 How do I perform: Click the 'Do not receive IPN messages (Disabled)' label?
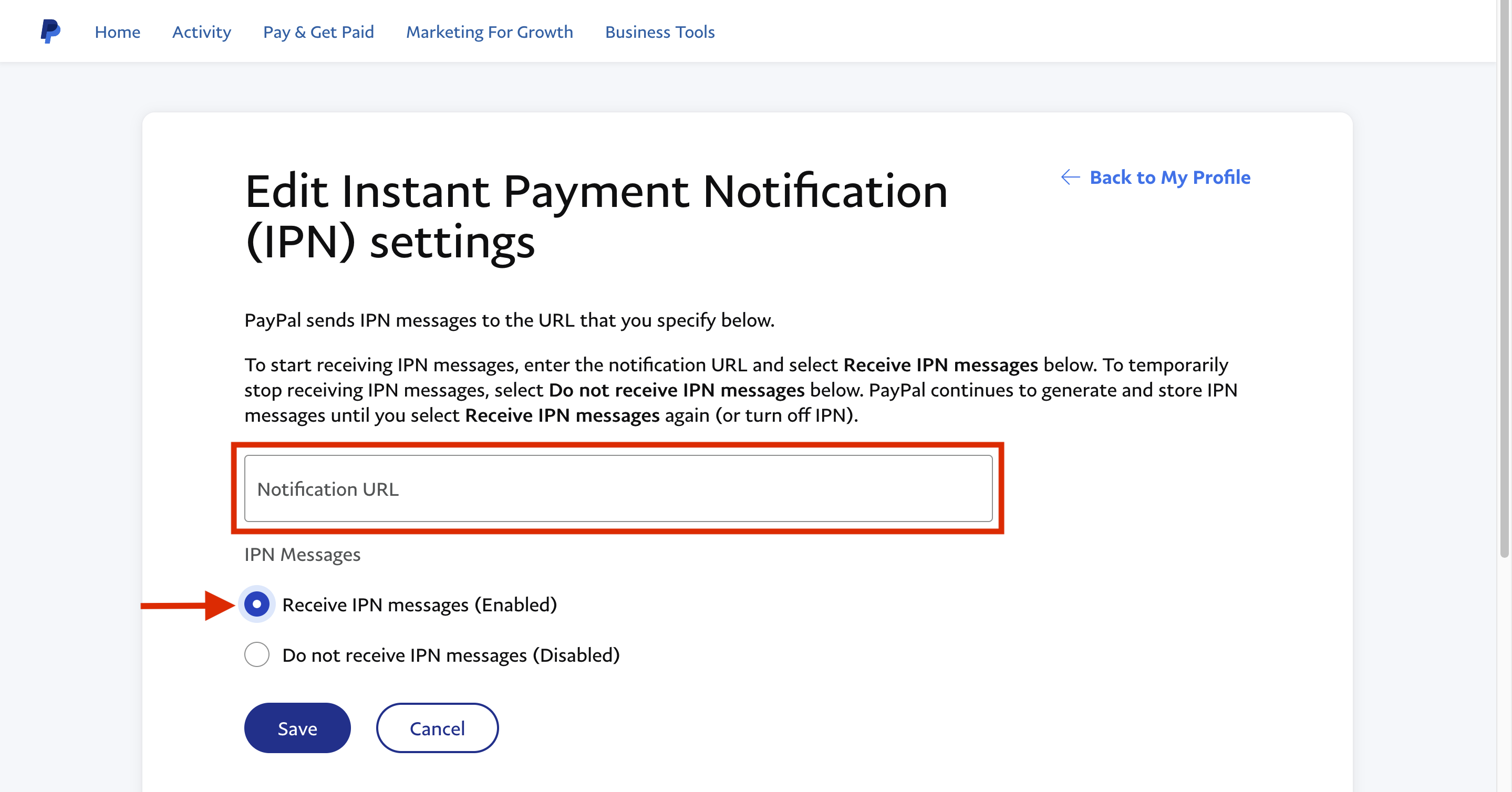(450, 655)
